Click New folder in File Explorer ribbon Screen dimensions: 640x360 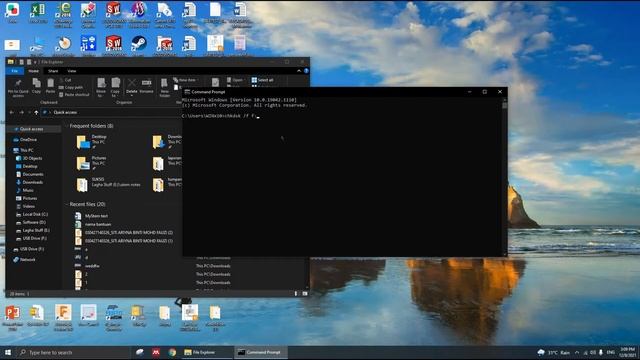164,88
